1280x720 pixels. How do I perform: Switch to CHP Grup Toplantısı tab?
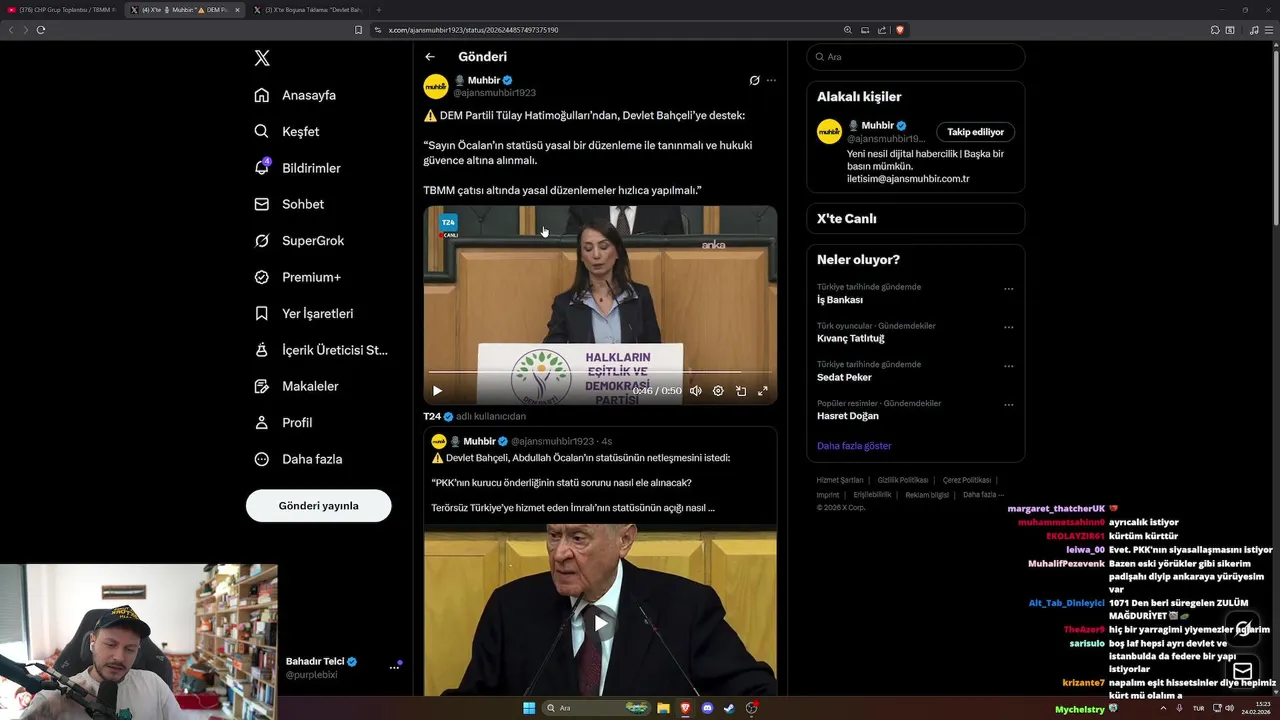click(x=62, y=10)
